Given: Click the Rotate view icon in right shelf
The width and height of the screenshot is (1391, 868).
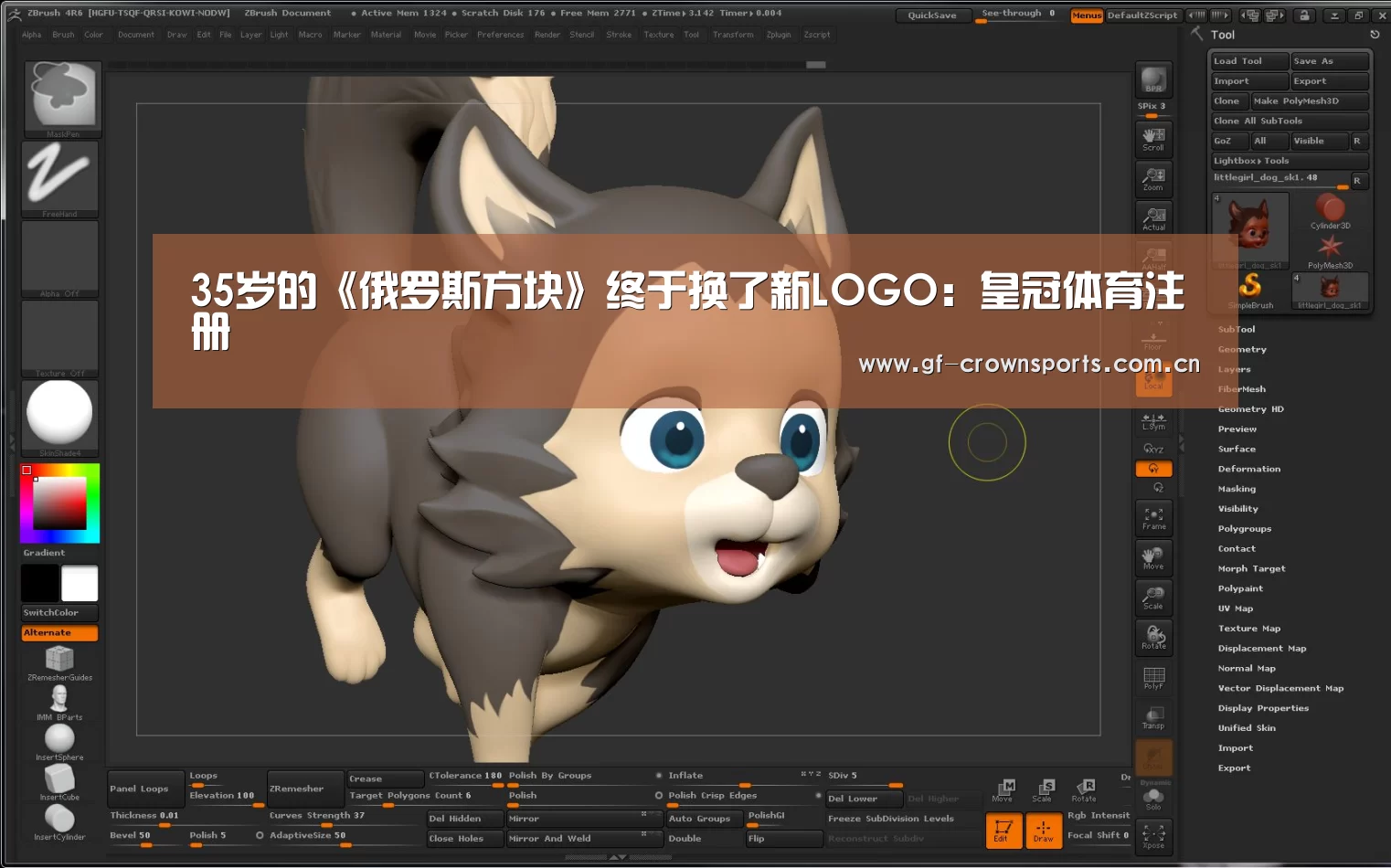Looking at the screenshot, I should [x=1153, y=637].
